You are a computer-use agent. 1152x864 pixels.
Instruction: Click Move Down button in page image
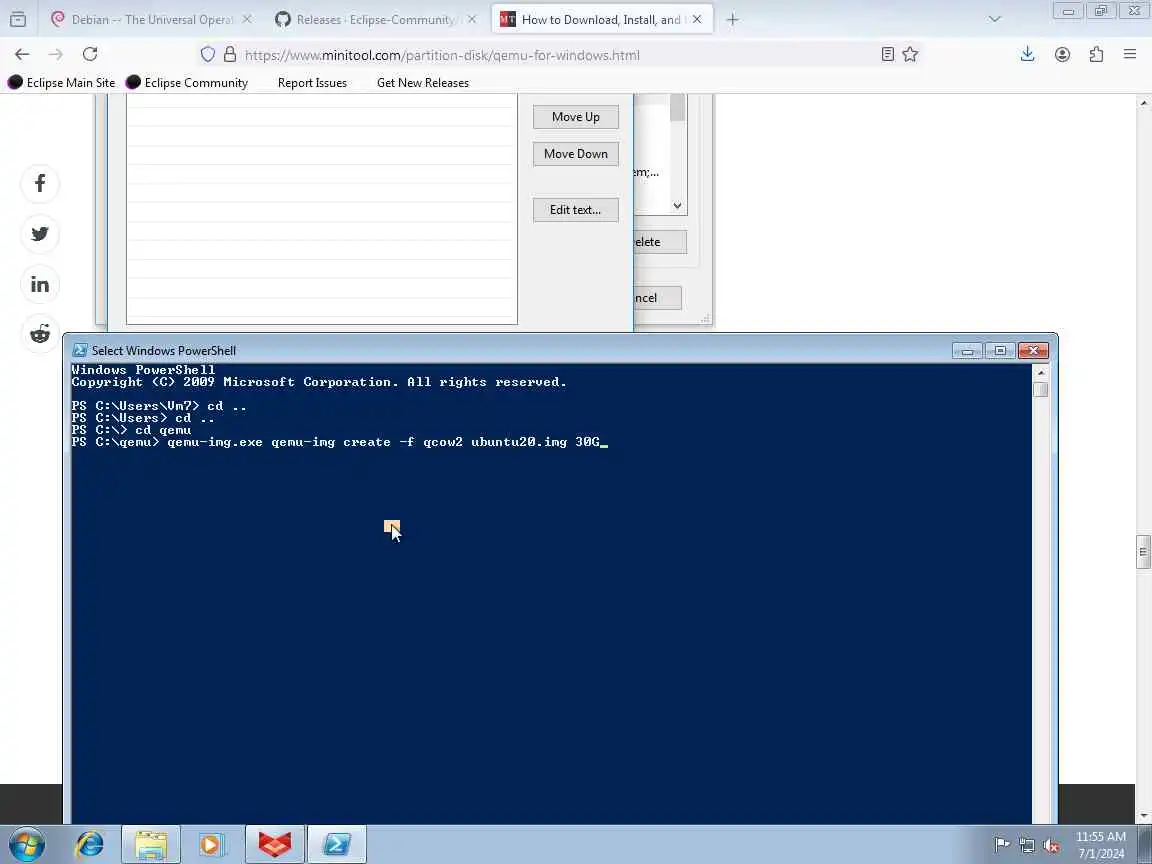coord(576,154)
